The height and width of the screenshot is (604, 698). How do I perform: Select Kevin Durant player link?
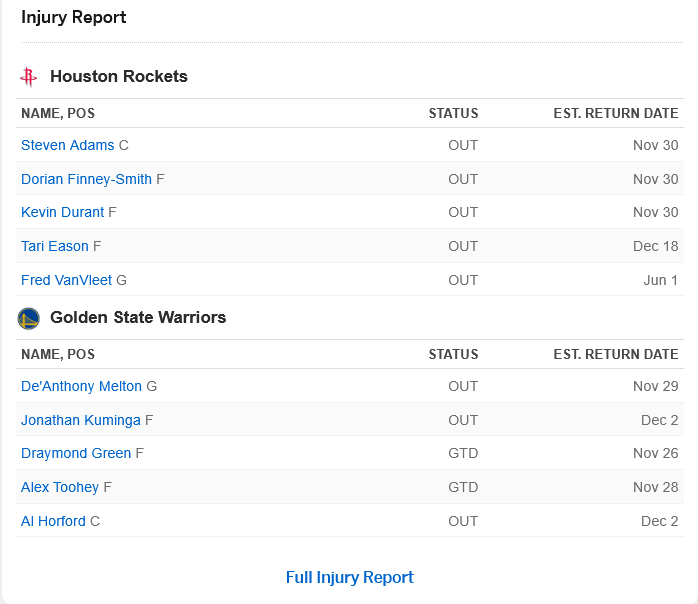point(62,212)
